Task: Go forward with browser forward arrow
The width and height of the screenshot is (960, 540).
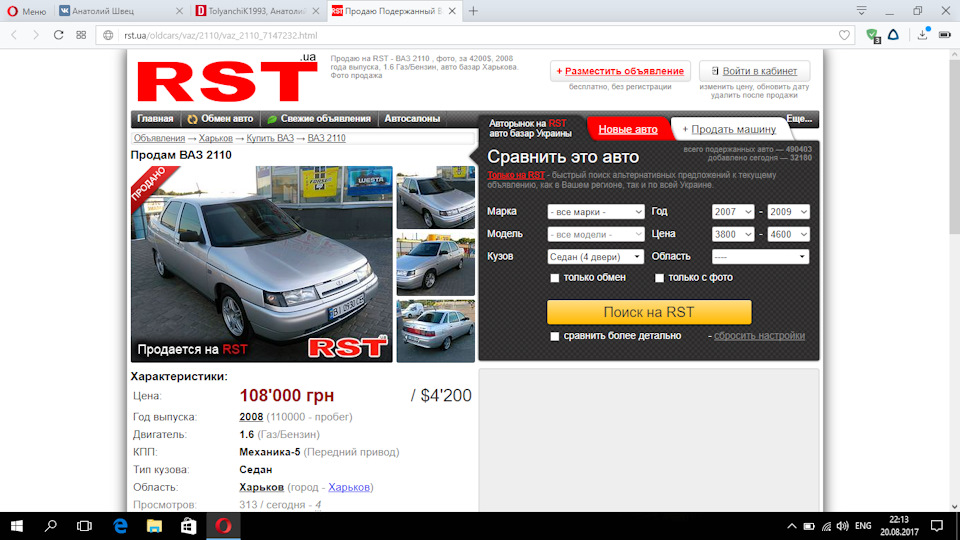Action: [36, 36]
